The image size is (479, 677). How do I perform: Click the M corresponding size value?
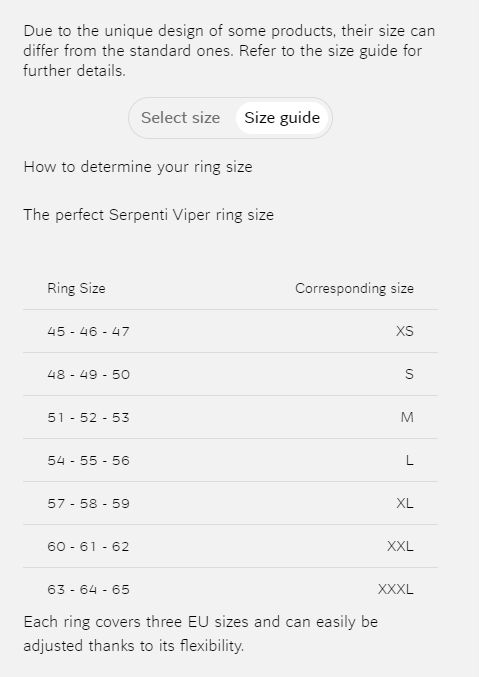click(407, 417)
